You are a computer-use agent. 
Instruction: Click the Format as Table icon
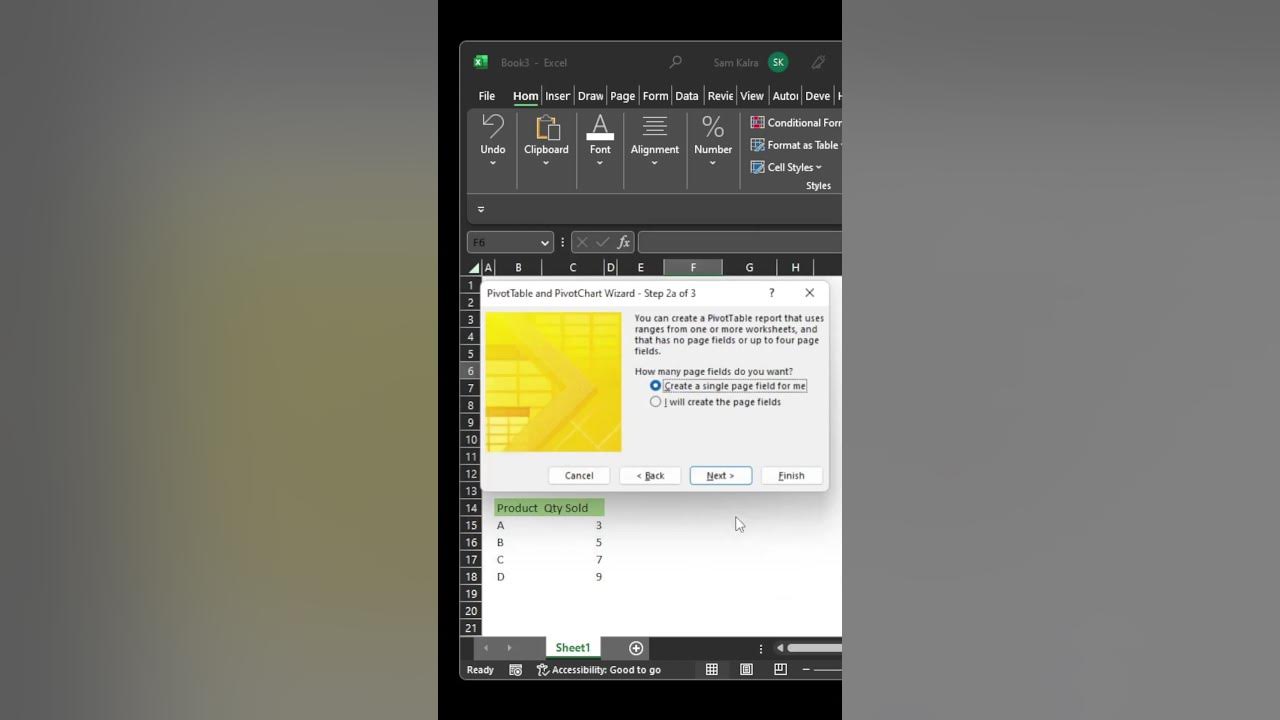pyautogui.click(x=758, y=145)
